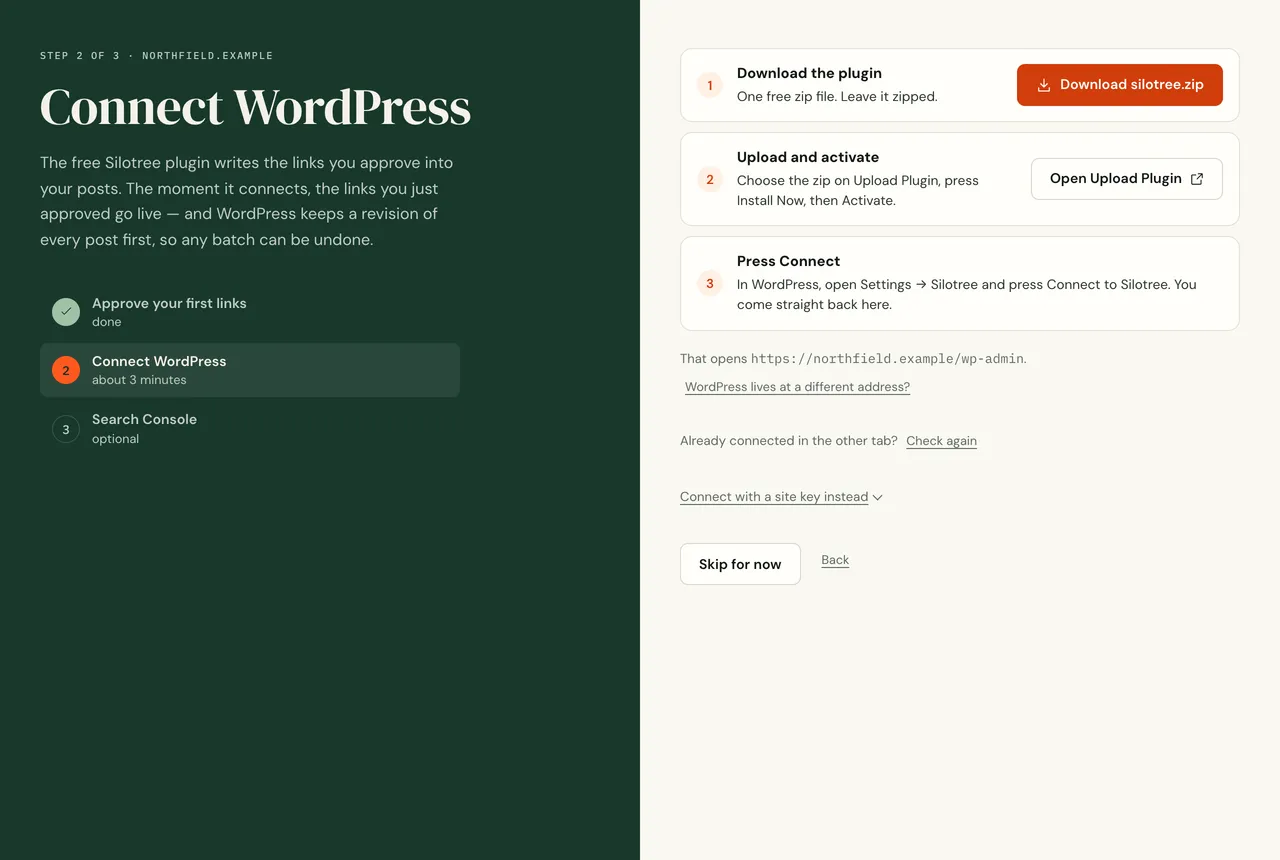Viewport: 1280px width, 860px height.
Task: Skip this step for now
Action: [x=740, y=564]
